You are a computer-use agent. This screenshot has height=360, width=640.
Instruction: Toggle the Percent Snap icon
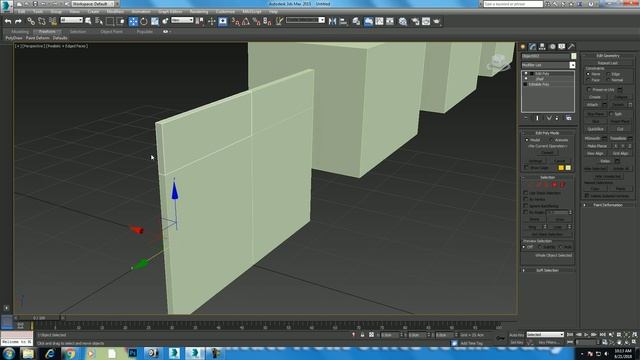click(x=256, y=21)
